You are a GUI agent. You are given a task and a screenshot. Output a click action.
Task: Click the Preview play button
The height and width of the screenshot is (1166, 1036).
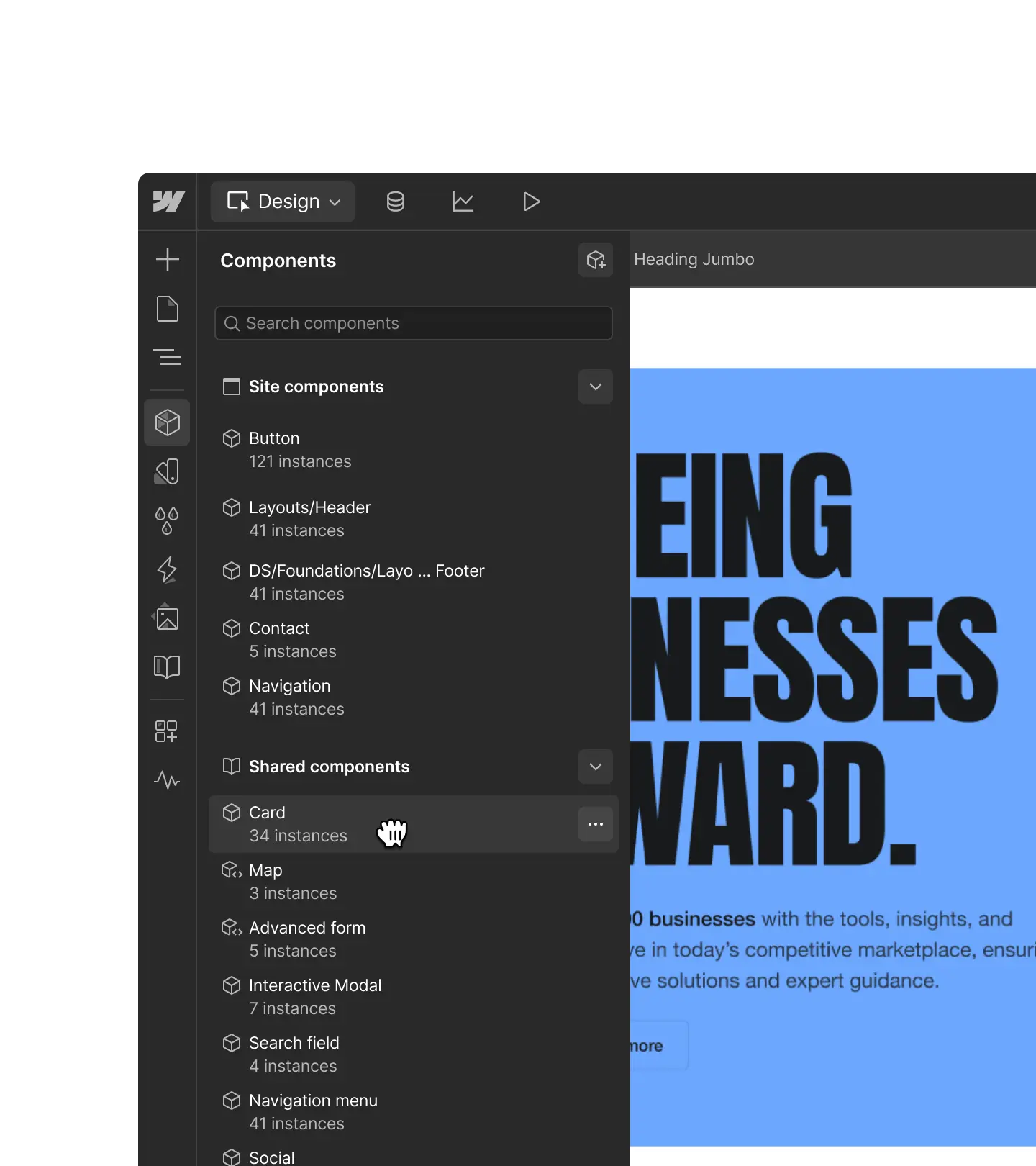[531, 202]
